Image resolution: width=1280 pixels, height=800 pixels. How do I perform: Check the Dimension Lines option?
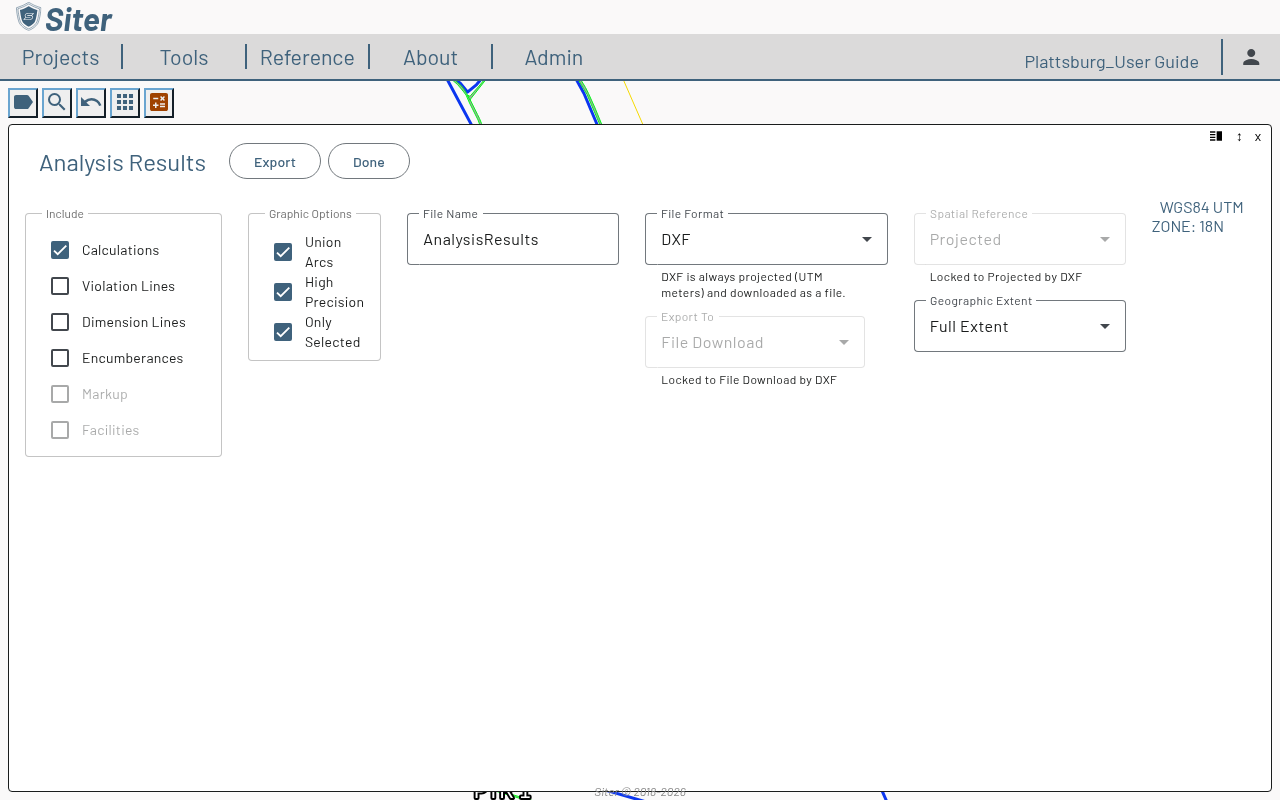click(x=60, y=322)
